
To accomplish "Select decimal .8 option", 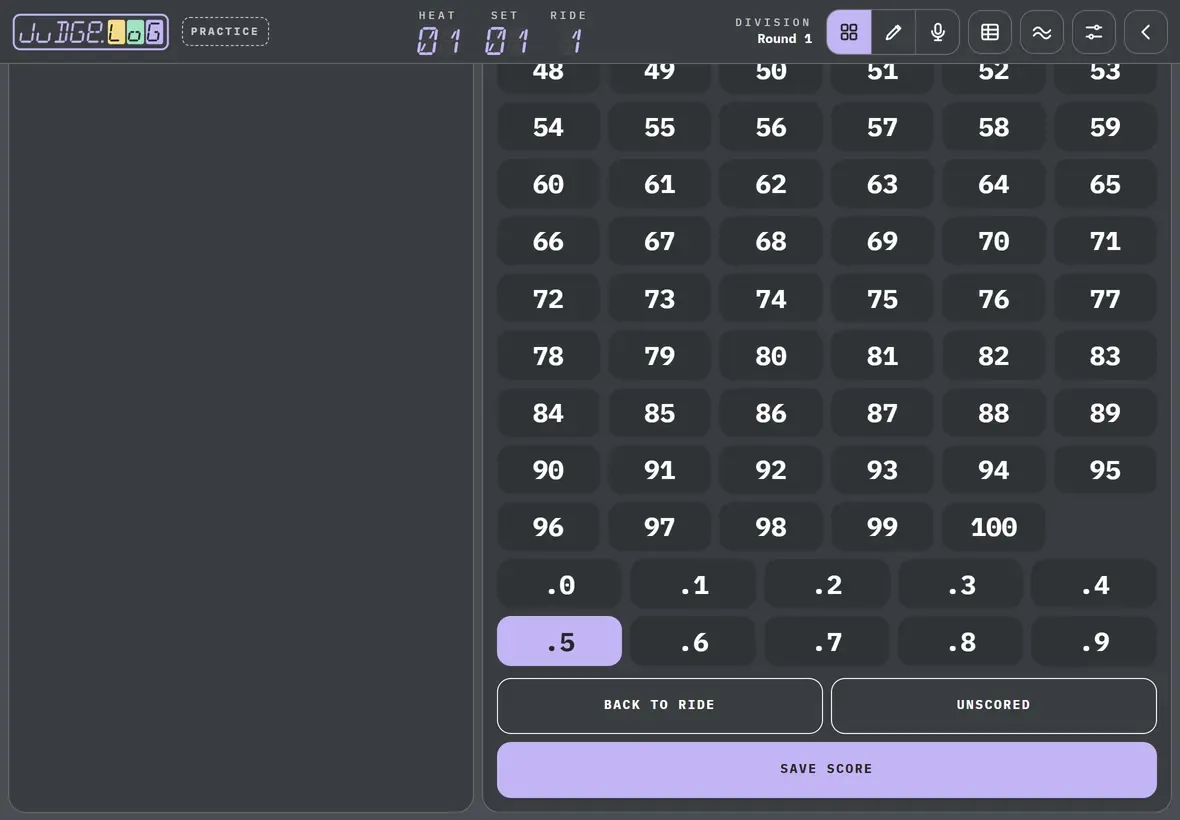I will point(960,641).
